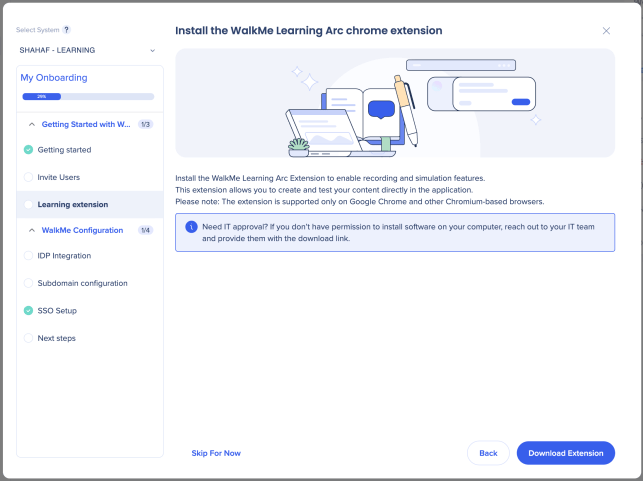Click the green checkmark beside Getting started
The image size is (643, 481).
[28, 150]
